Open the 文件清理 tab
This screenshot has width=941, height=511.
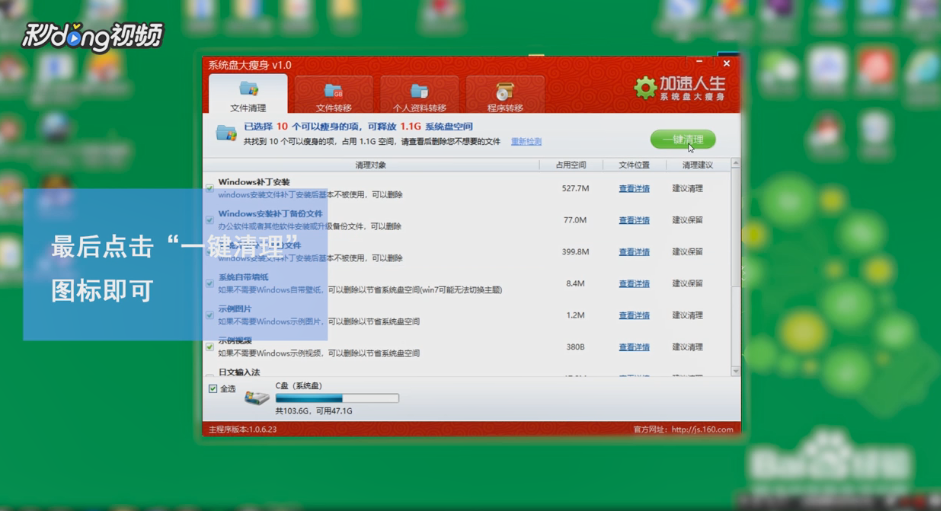[x=248, y=95]
